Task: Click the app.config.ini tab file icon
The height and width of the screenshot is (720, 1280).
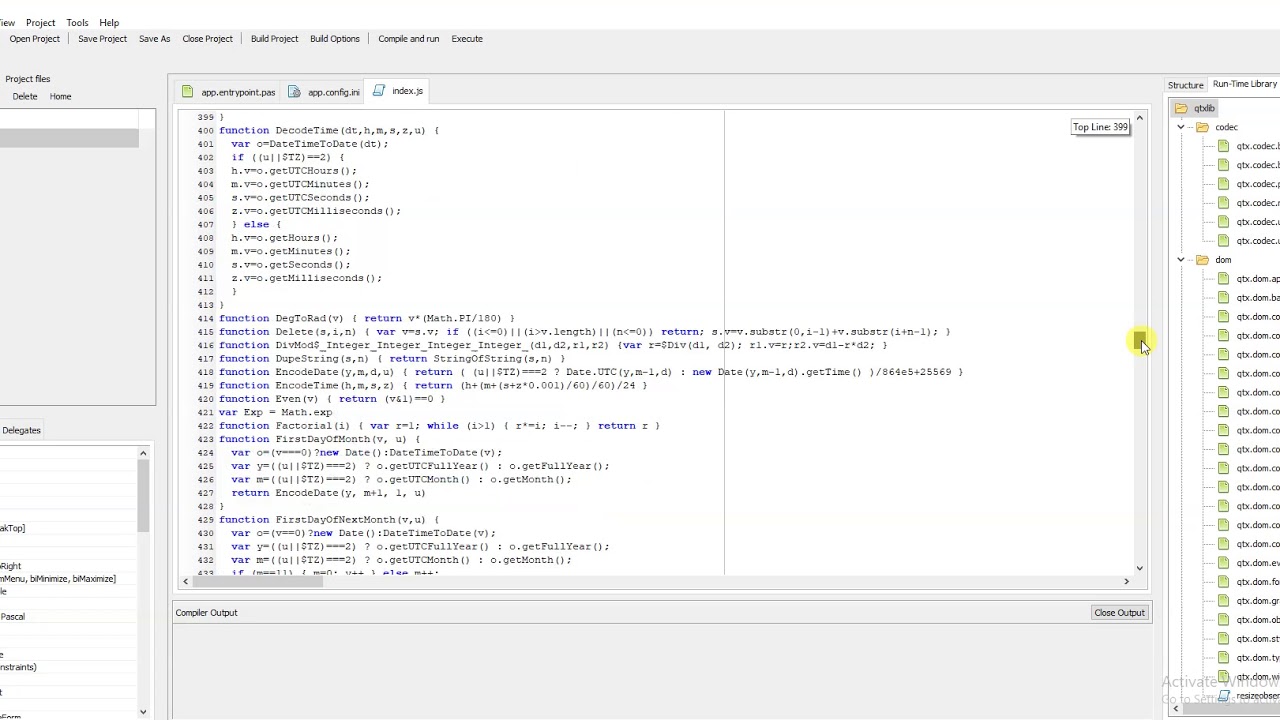Action: 294,92
